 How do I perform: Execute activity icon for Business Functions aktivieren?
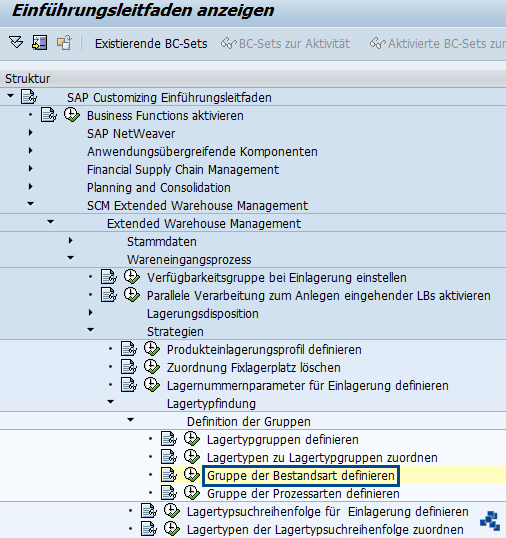tap(72, 115)
